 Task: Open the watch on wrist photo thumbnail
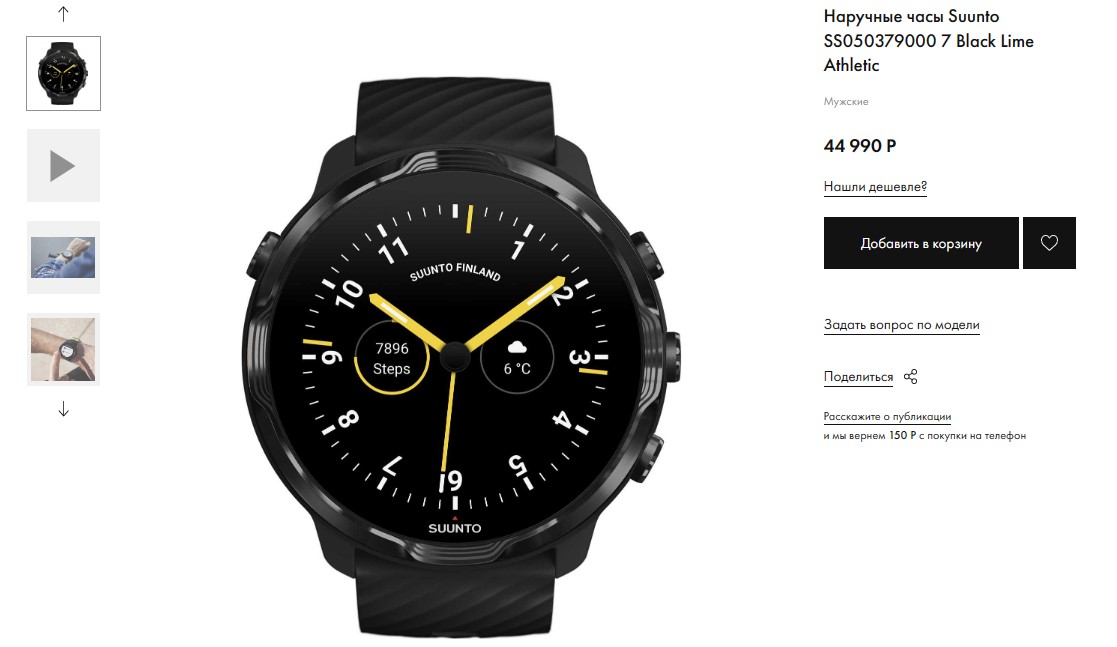(63, 257)
